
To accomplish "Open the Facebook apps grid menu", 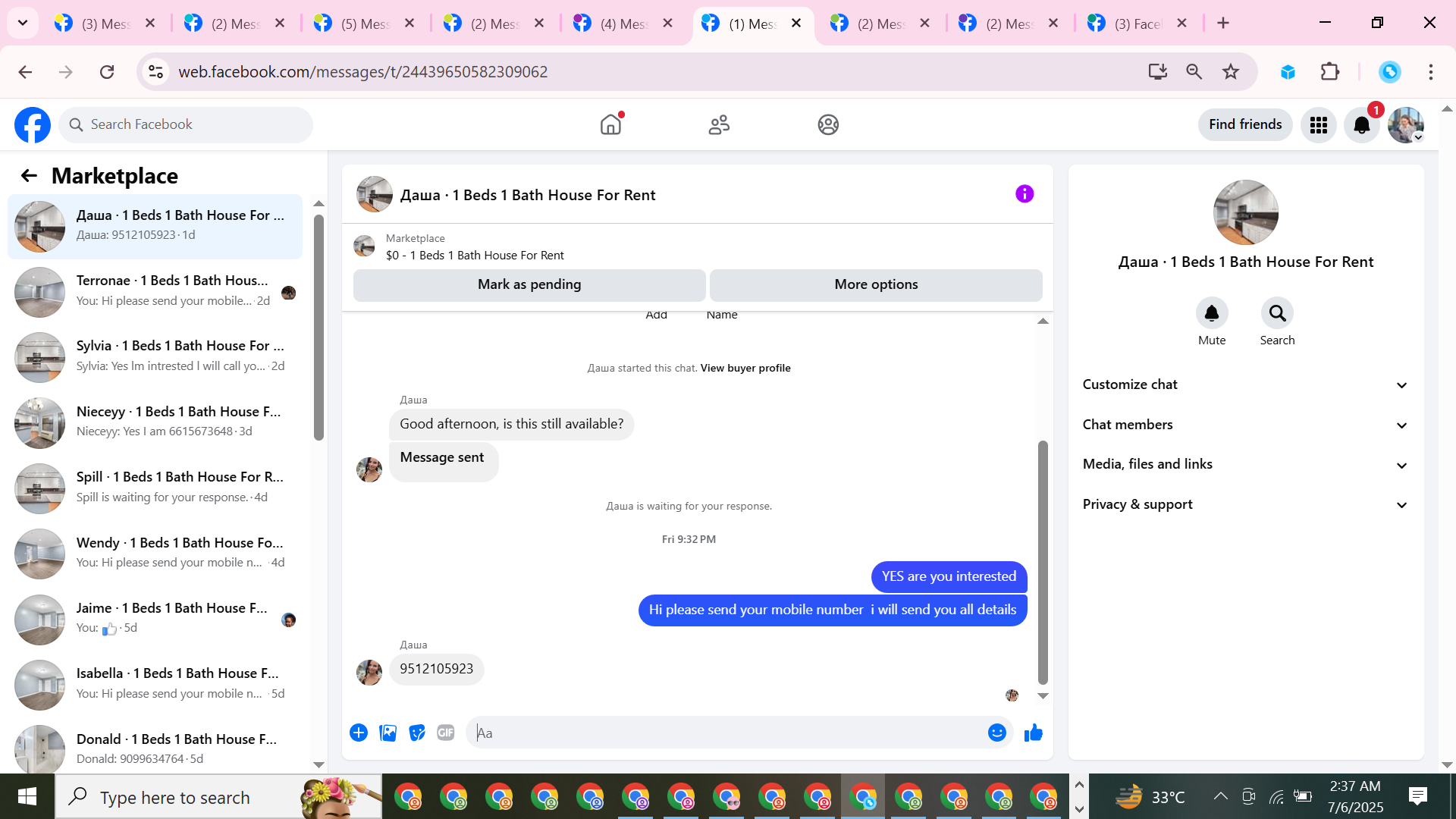I will [x=1318, y=125].
